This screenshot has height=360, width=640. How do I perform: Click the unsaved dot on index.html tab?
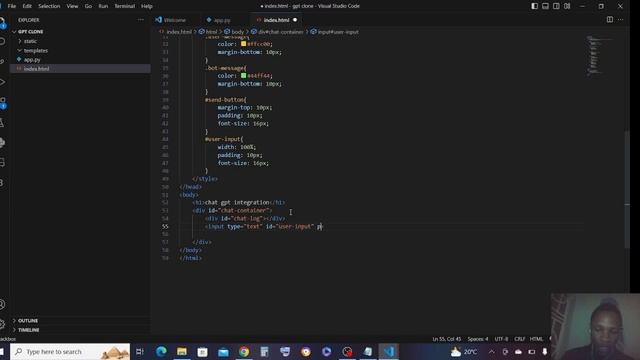[295, 20]
